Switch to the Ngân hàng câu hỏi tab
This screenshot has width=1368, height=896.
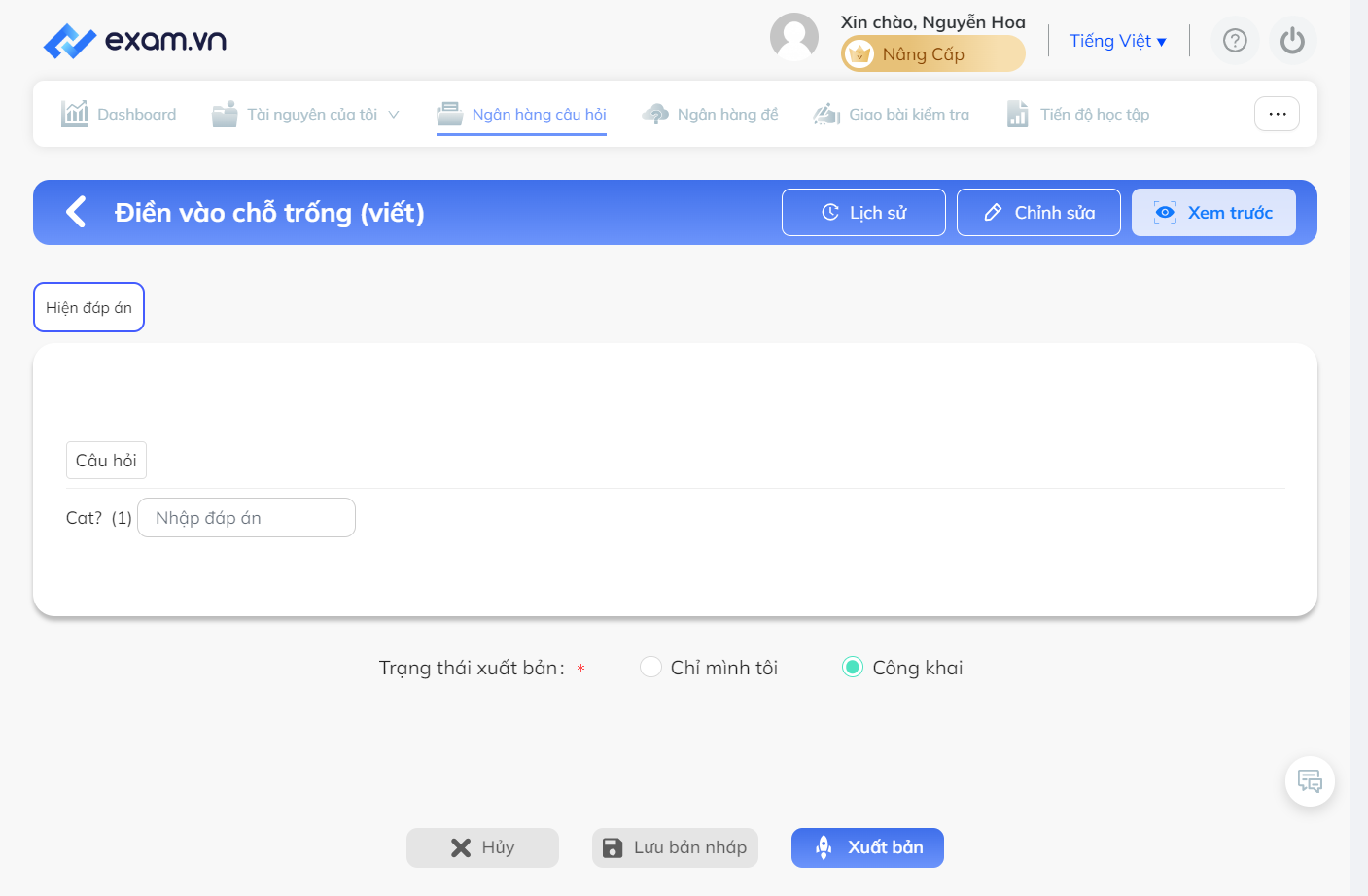[x=521, y=114]
